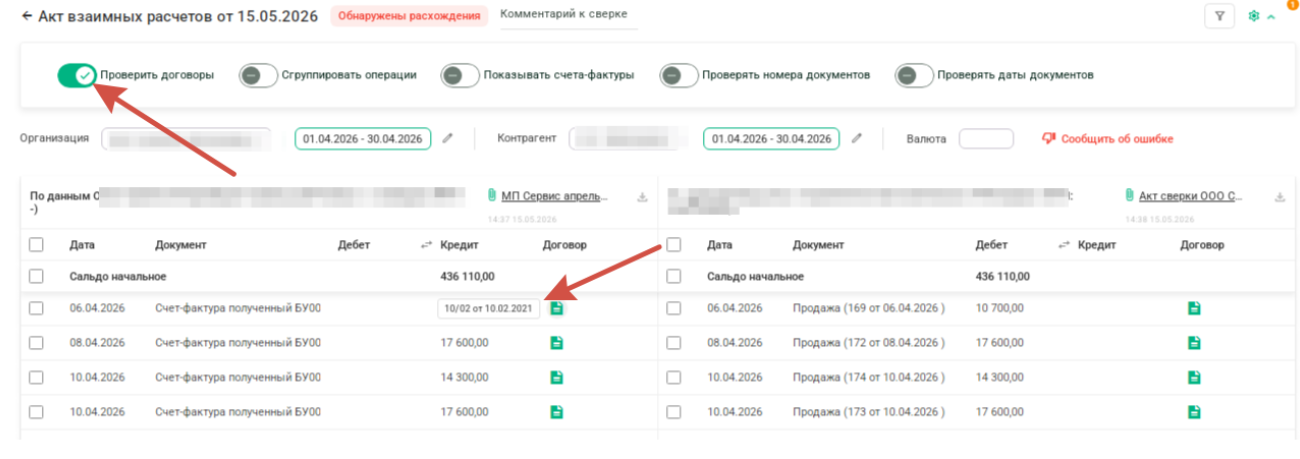The width and height of the screenshot is (1300, 459).
Task: Click left saldo value 436 110,00 under Кредит
Action: click(x=467, y=276)
